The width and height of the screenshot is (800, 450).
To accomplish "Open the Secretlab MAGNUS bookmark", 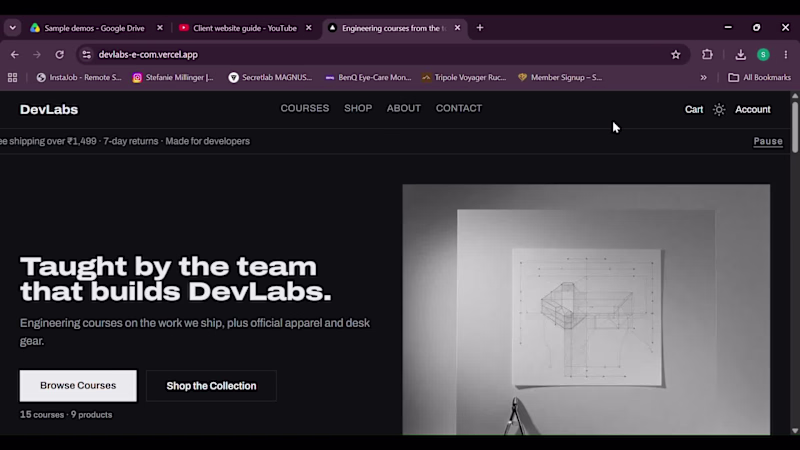I will [270, 78].
